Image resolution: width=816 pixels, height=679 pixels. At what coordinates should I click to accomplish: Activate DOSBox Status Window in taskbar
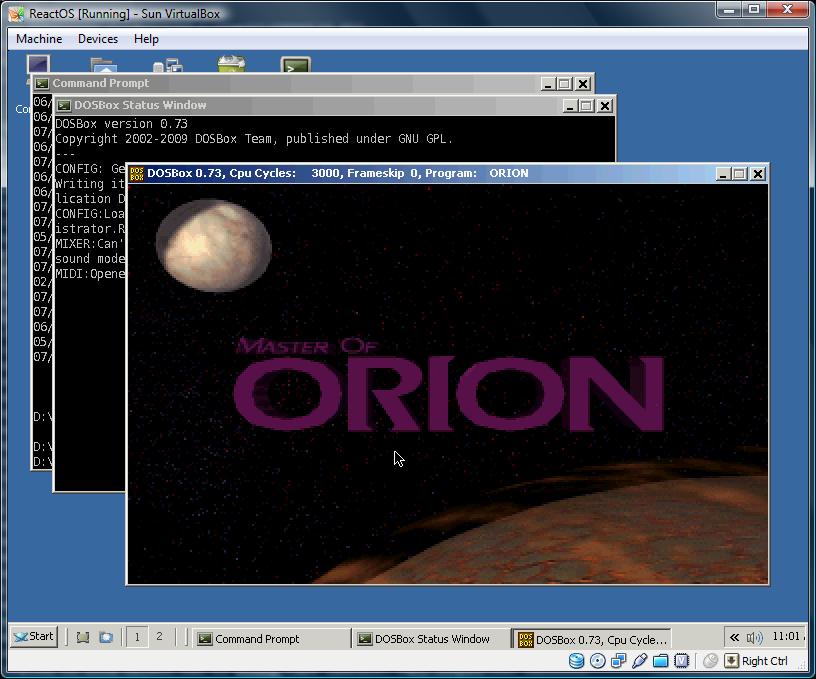tap(430, 638)
